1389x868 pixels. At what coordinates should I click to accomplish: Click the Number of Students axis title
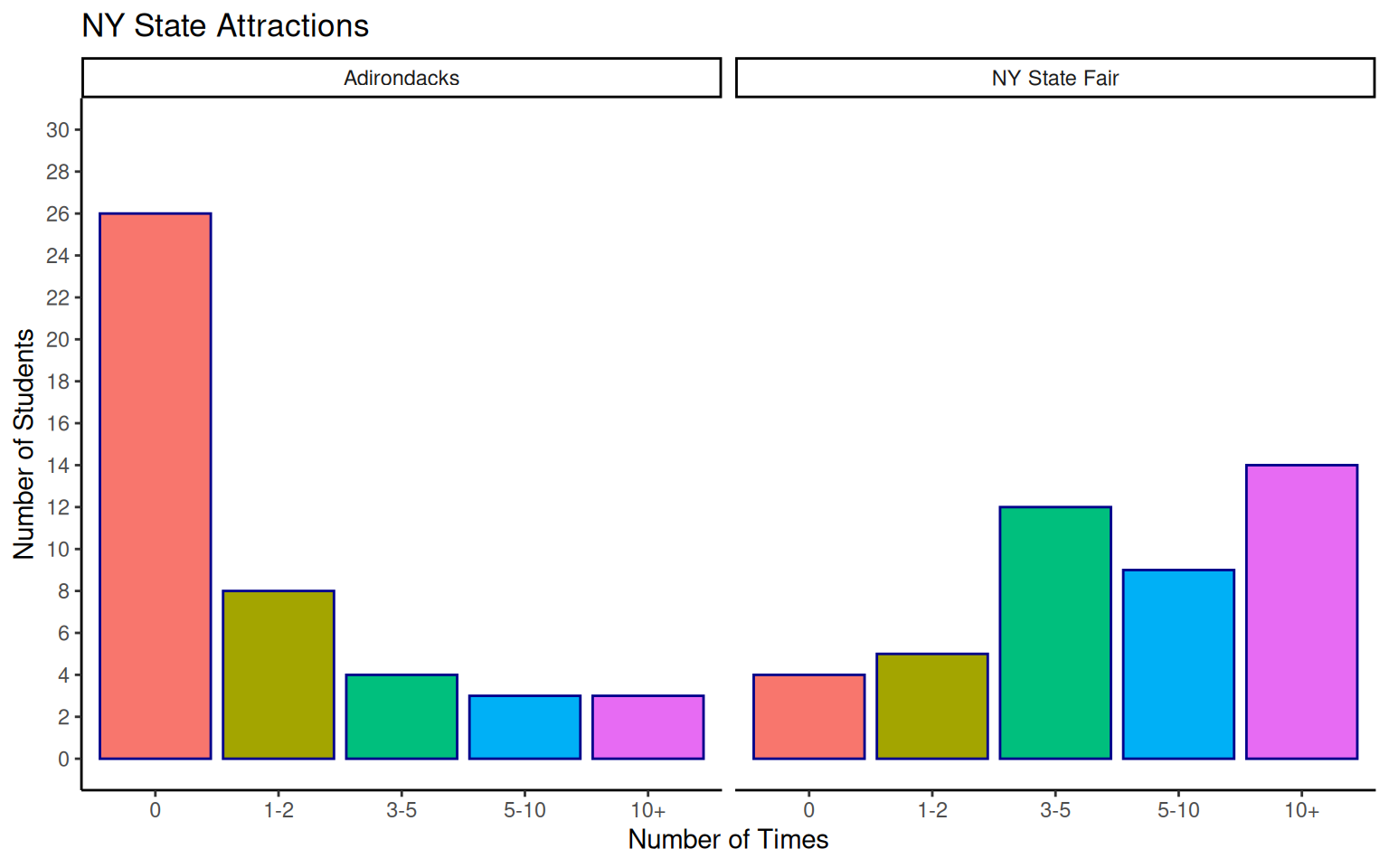coord(24,444)
